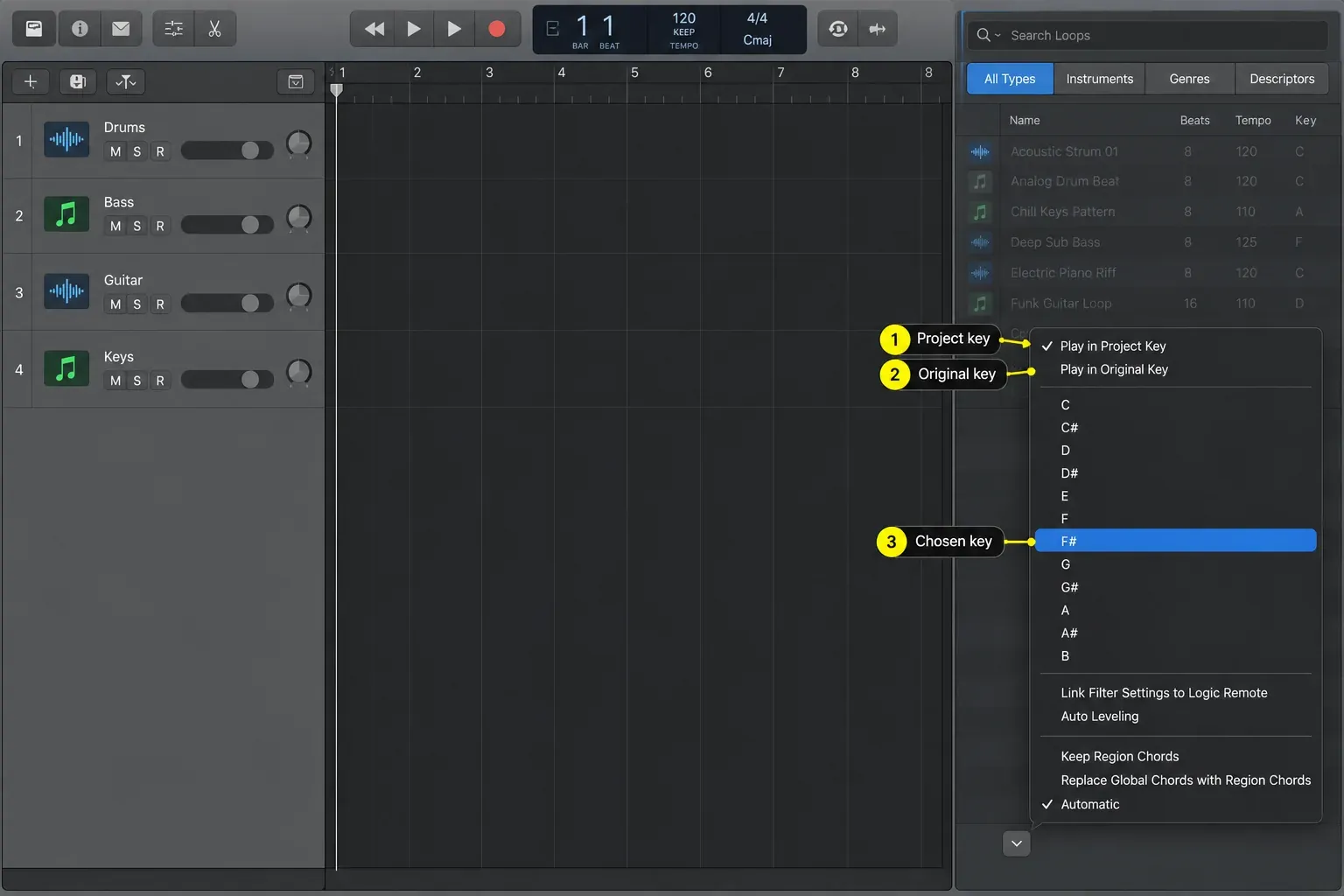Screen dimensions: 1344x896
Task: Click the red Record button
Action: [497, 29]
